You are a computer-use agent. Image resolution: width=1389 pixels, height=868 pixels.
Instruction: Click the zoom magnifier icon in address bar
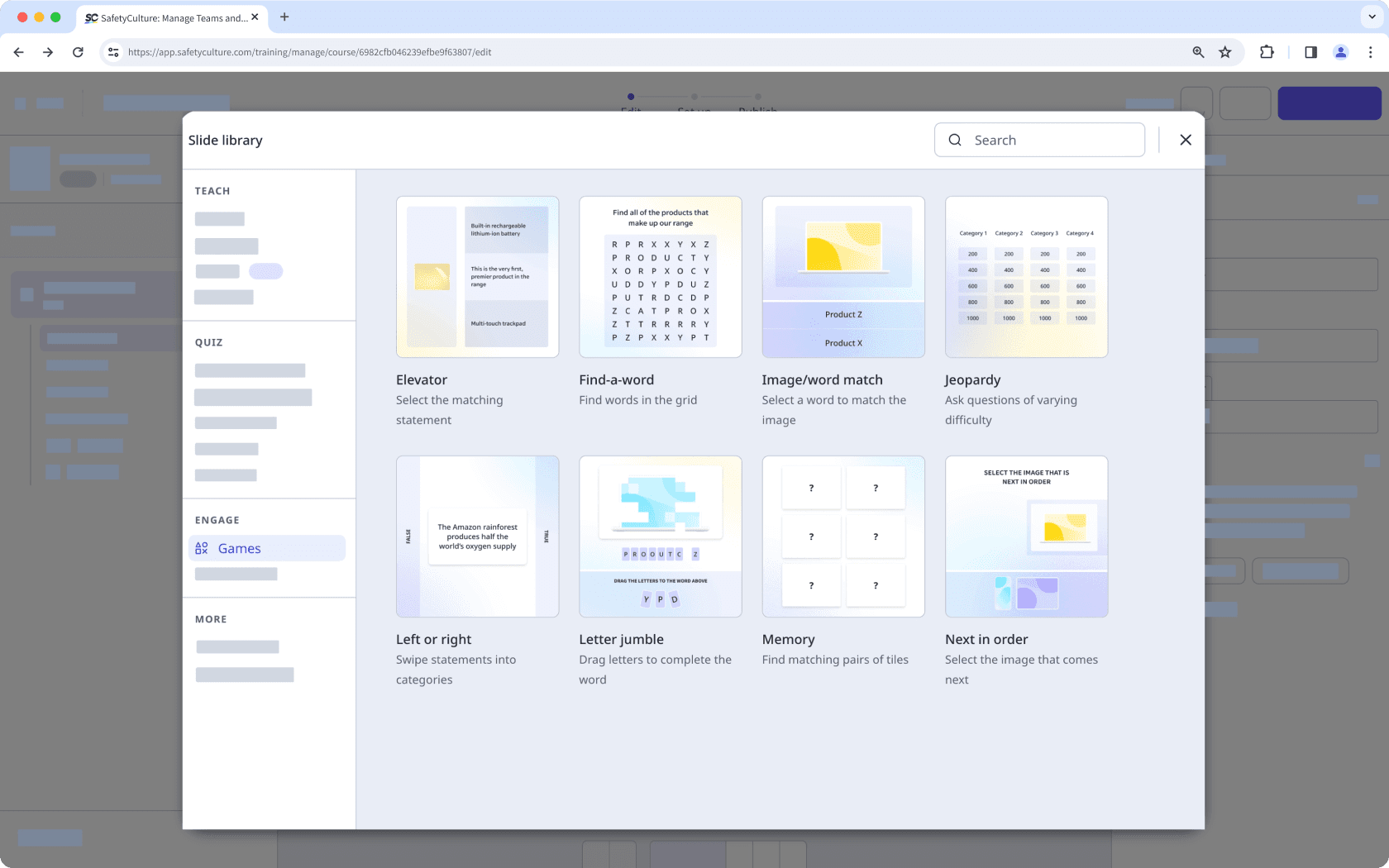pos(1198,52)
